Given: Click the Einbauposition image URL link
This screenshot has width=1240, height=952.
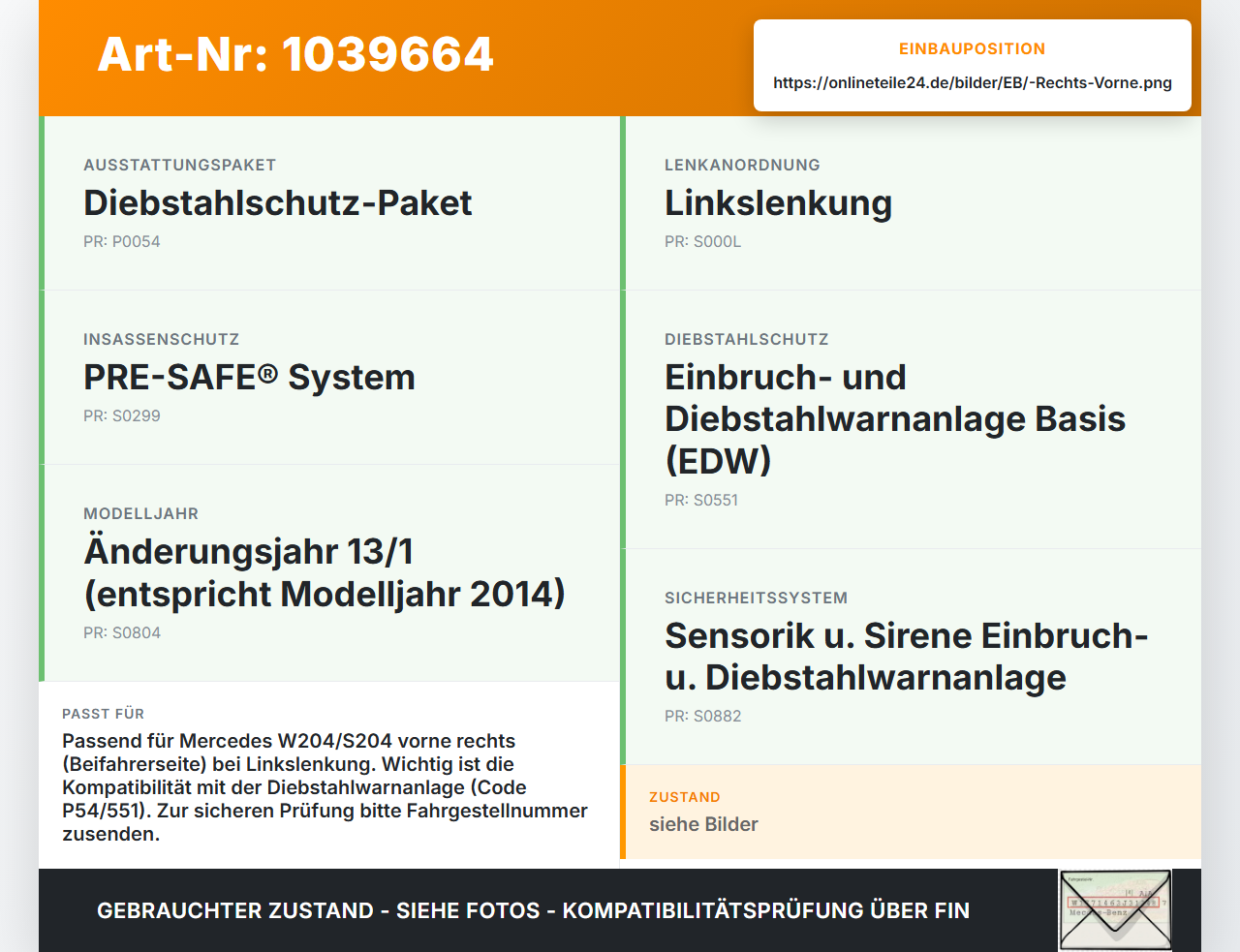Looking at the screenshot, I should pos(973,83).
